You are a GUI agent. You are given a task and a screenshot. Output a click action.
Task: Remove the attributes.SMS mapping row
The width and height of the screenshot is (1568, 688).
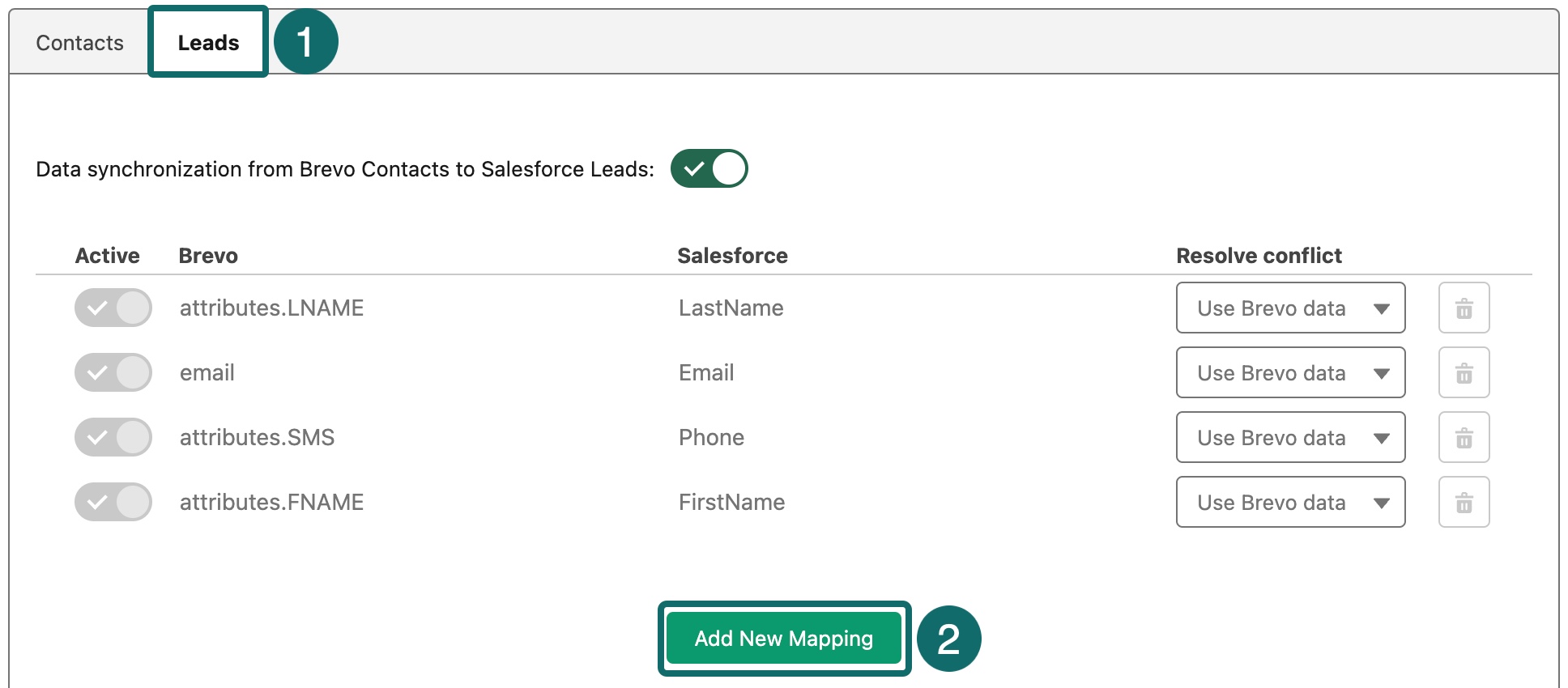pos(1464,437)
